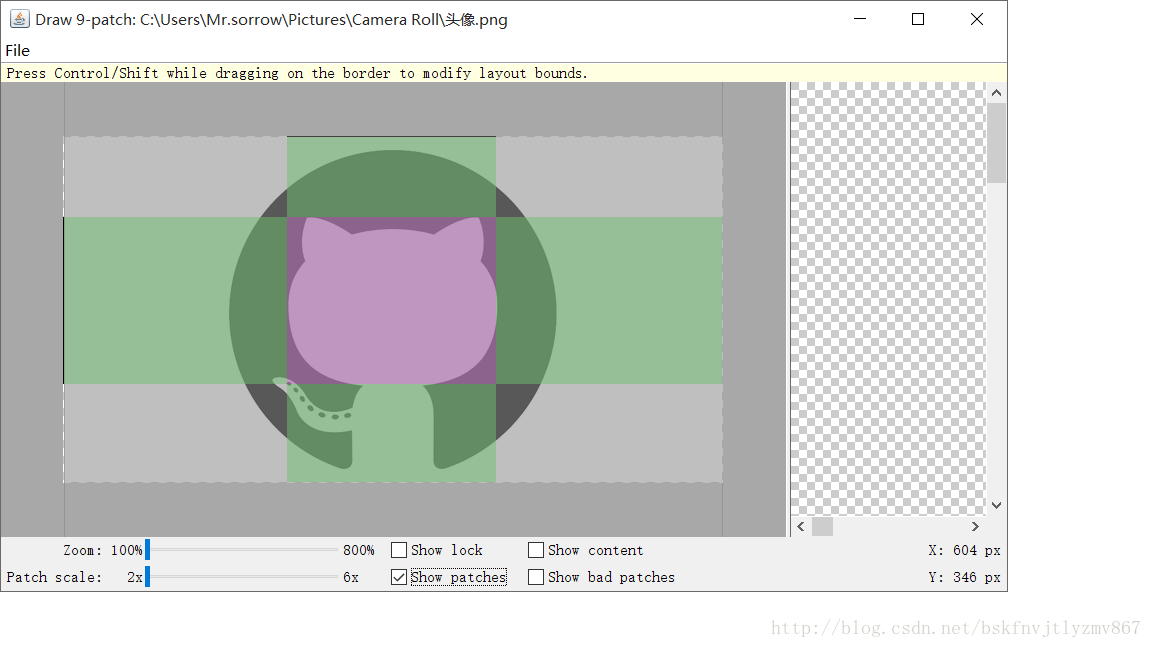1152x648 pixels.
Task: Click the 800% zoom maximum label
Action: tap(359, 550)
